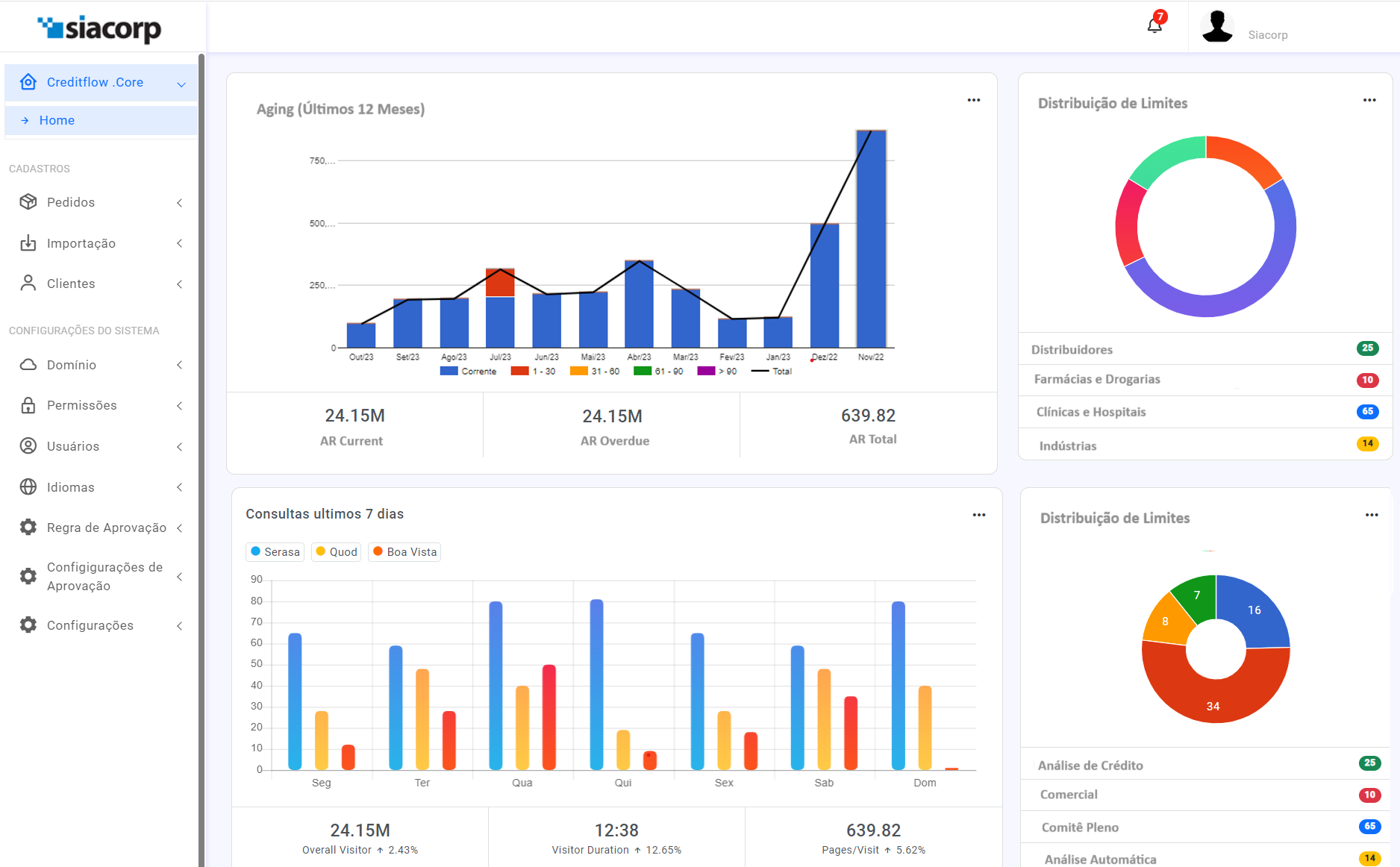1400x867 pixels.
Task: Select the Home menu item
Action: point(101,120)
